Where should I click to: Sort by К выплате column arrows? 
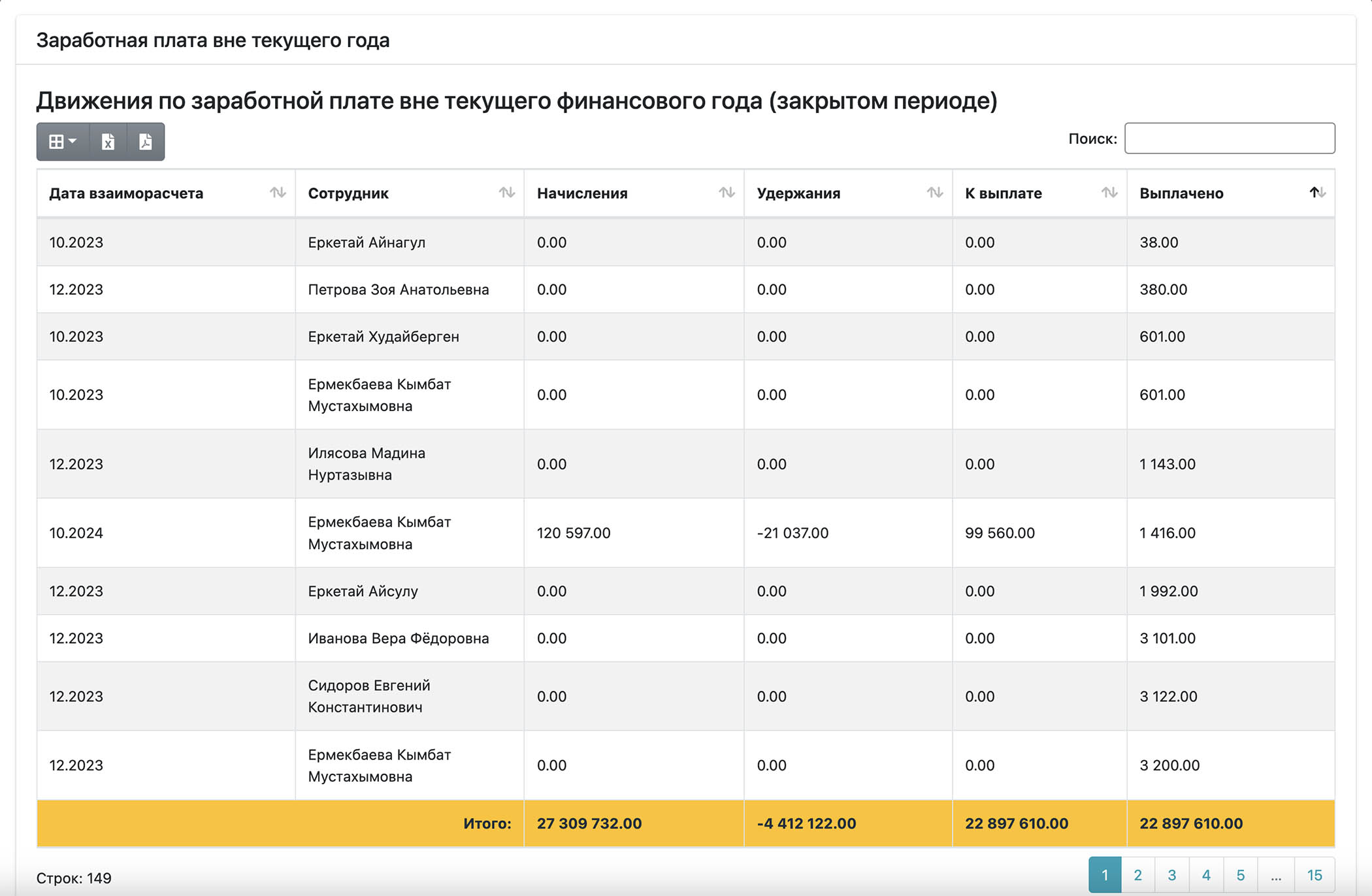pos(1109,193)
